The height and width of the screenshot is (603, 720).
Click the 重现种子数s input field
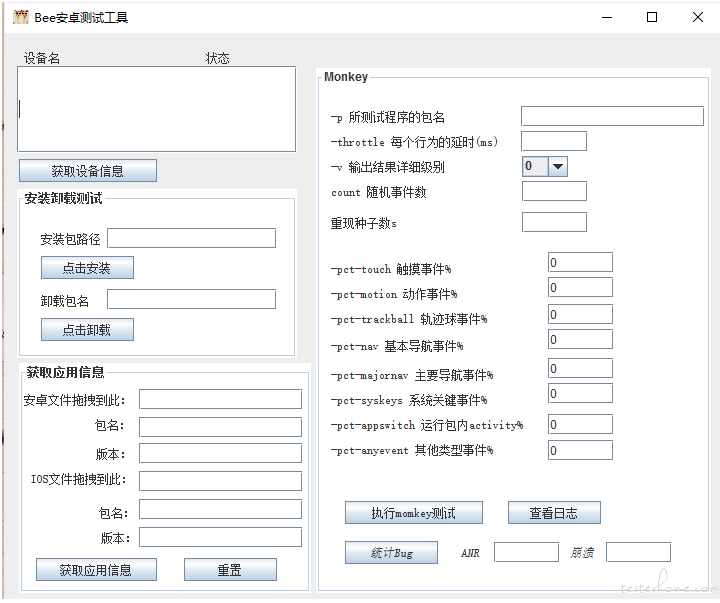click(554, 222)
